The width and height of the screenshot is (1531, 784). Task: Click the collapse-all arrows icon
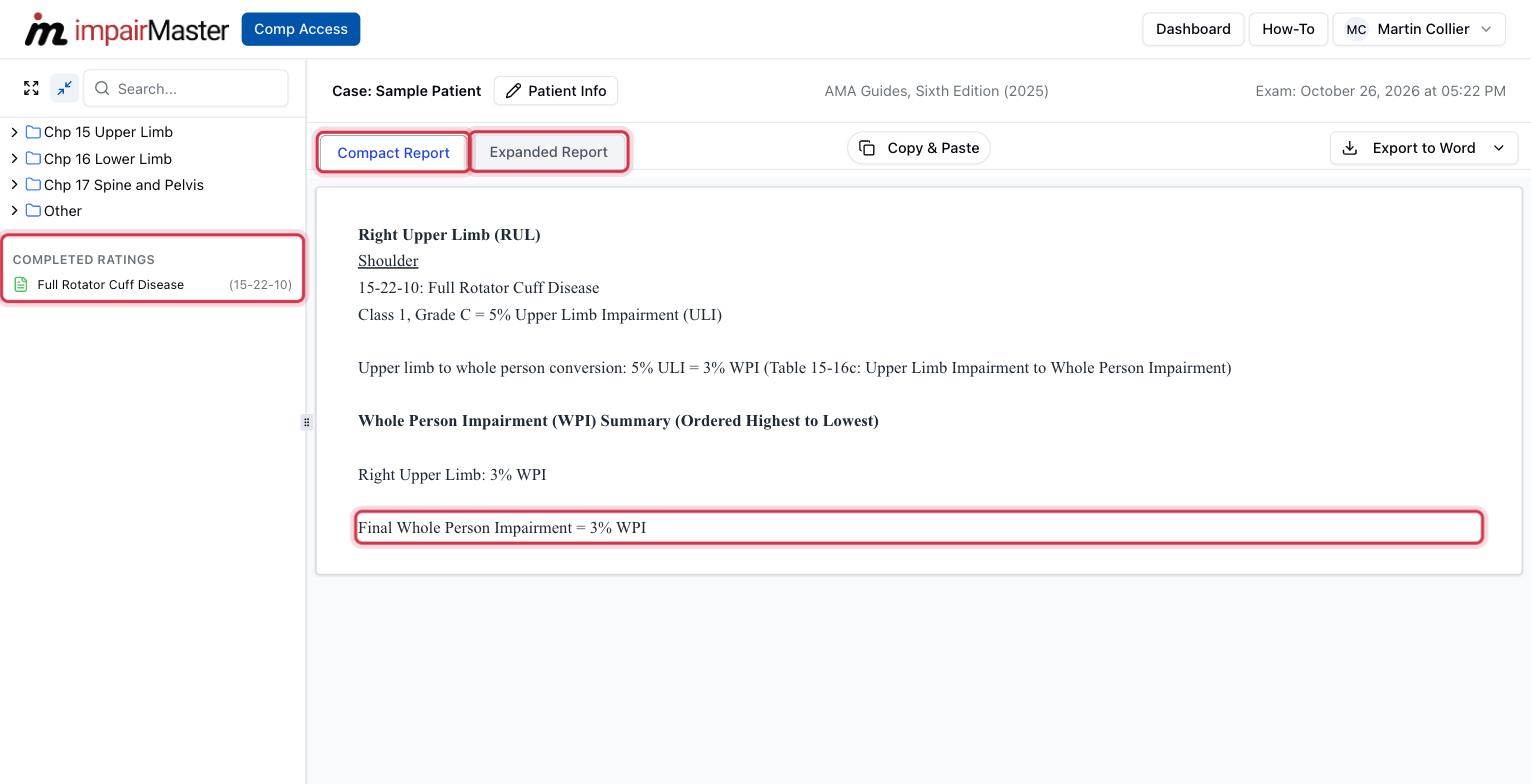tap(64, 88)
